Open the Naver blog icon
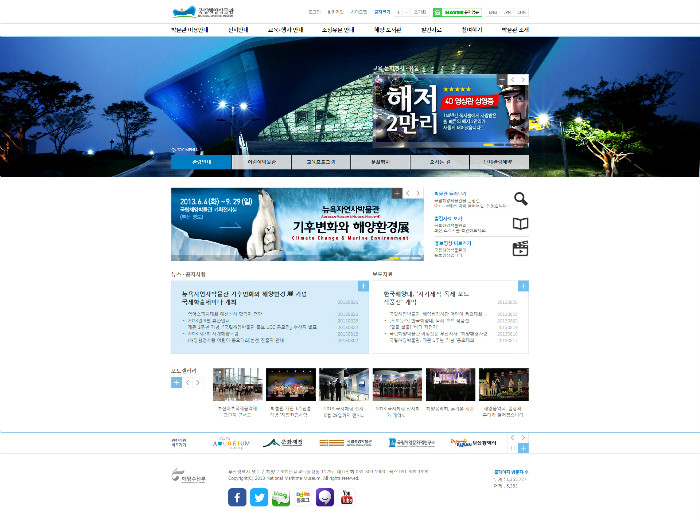This screenshot has height=521, width=700. coord(281,497)
